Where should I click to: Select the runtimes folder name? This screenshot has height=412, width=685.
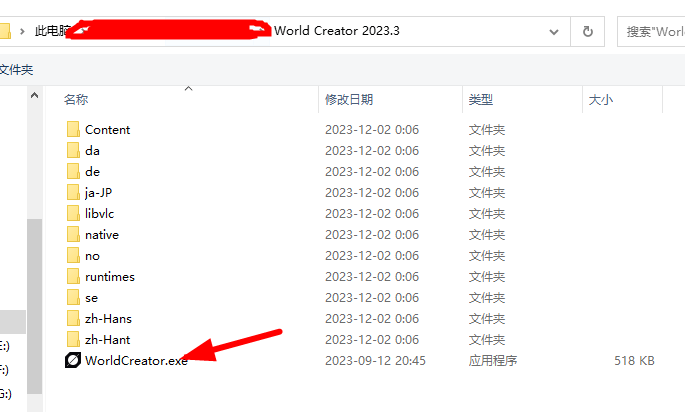pyautogui.click(x=110, y=277)
